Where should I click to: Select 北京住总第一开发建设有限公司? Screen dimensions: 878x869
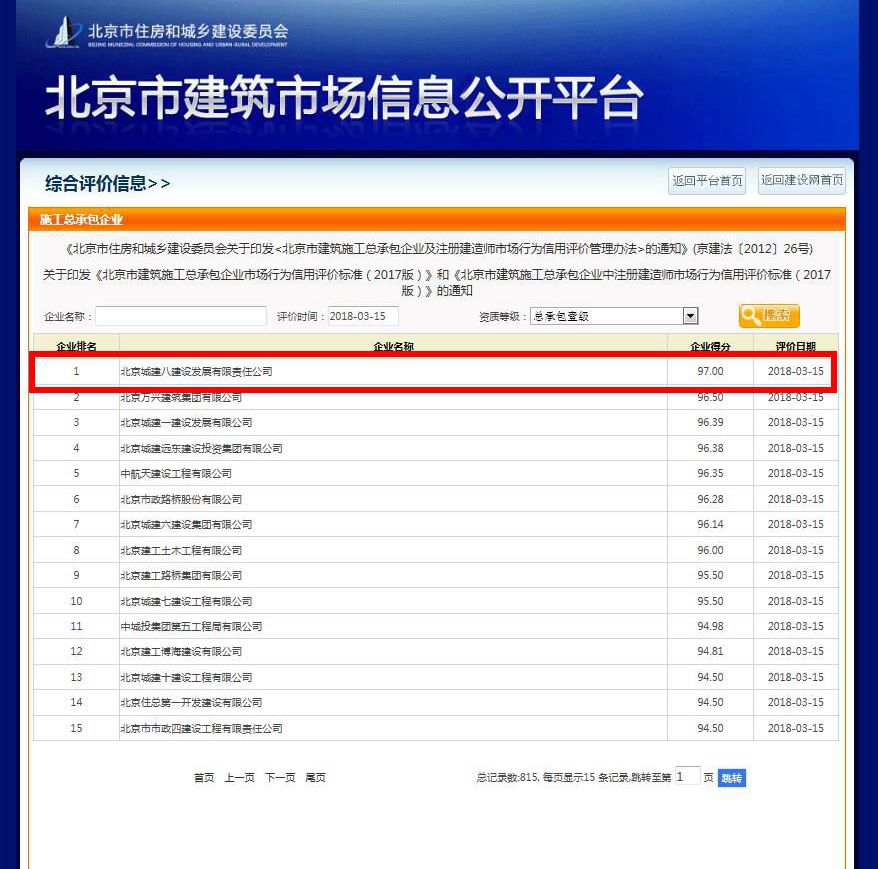click(x=192, y=702)
